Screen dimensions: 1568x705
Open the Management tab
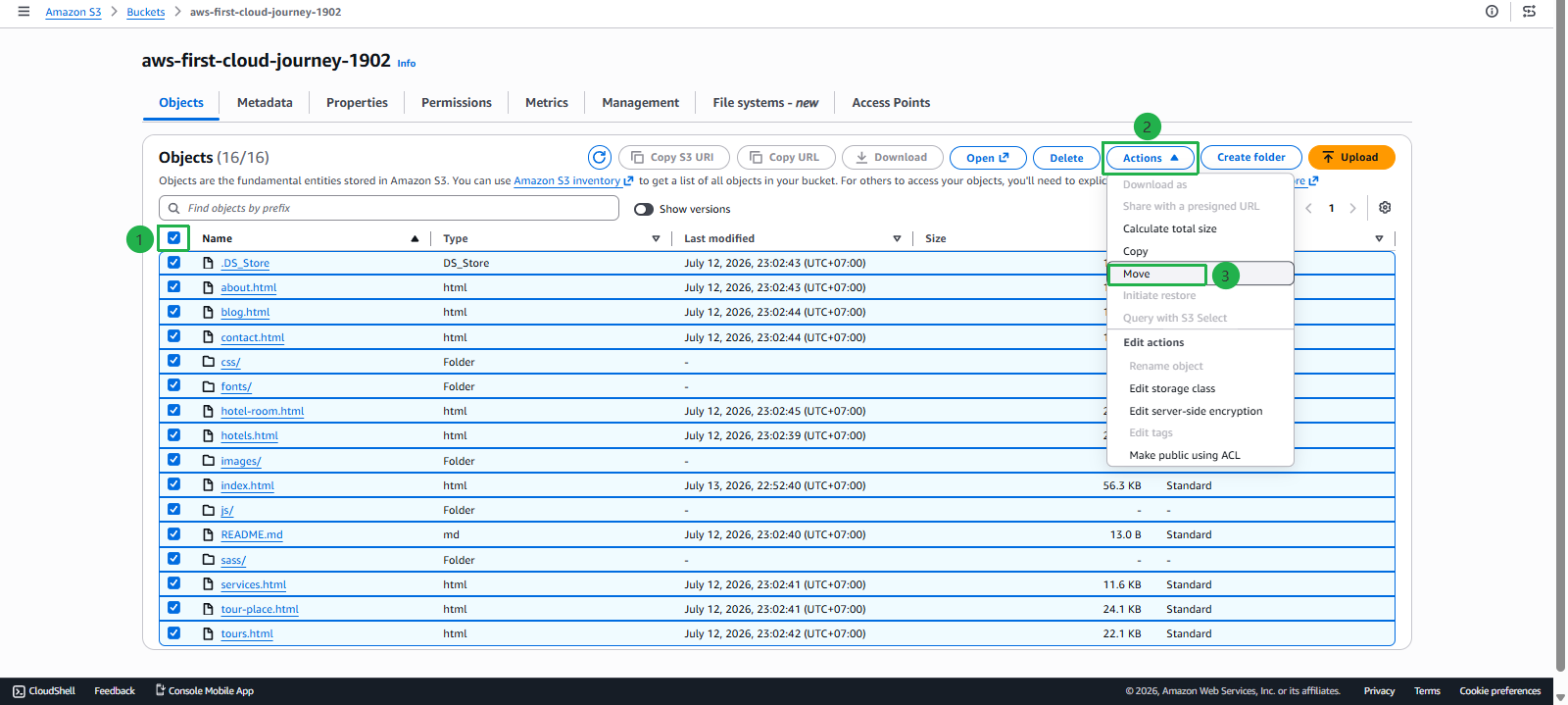[x=640, y=103]
